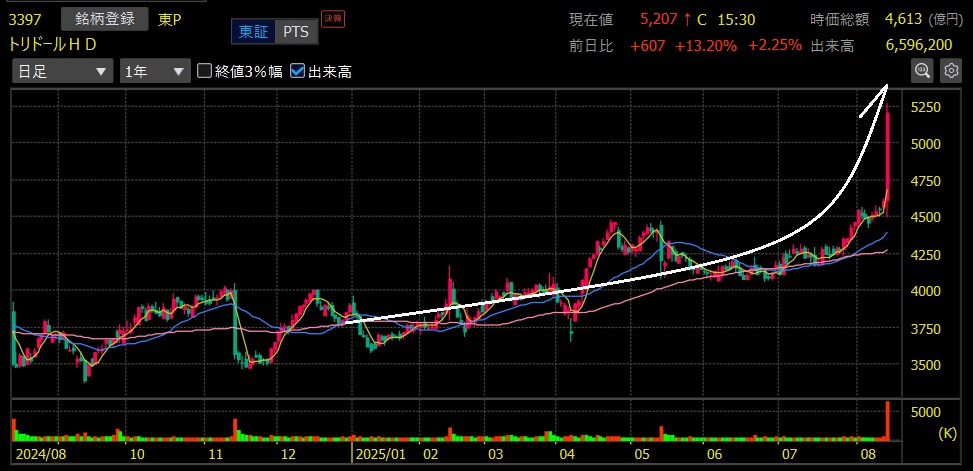
Task: Click the stock code 3397
Action: (x=27, y=20)
